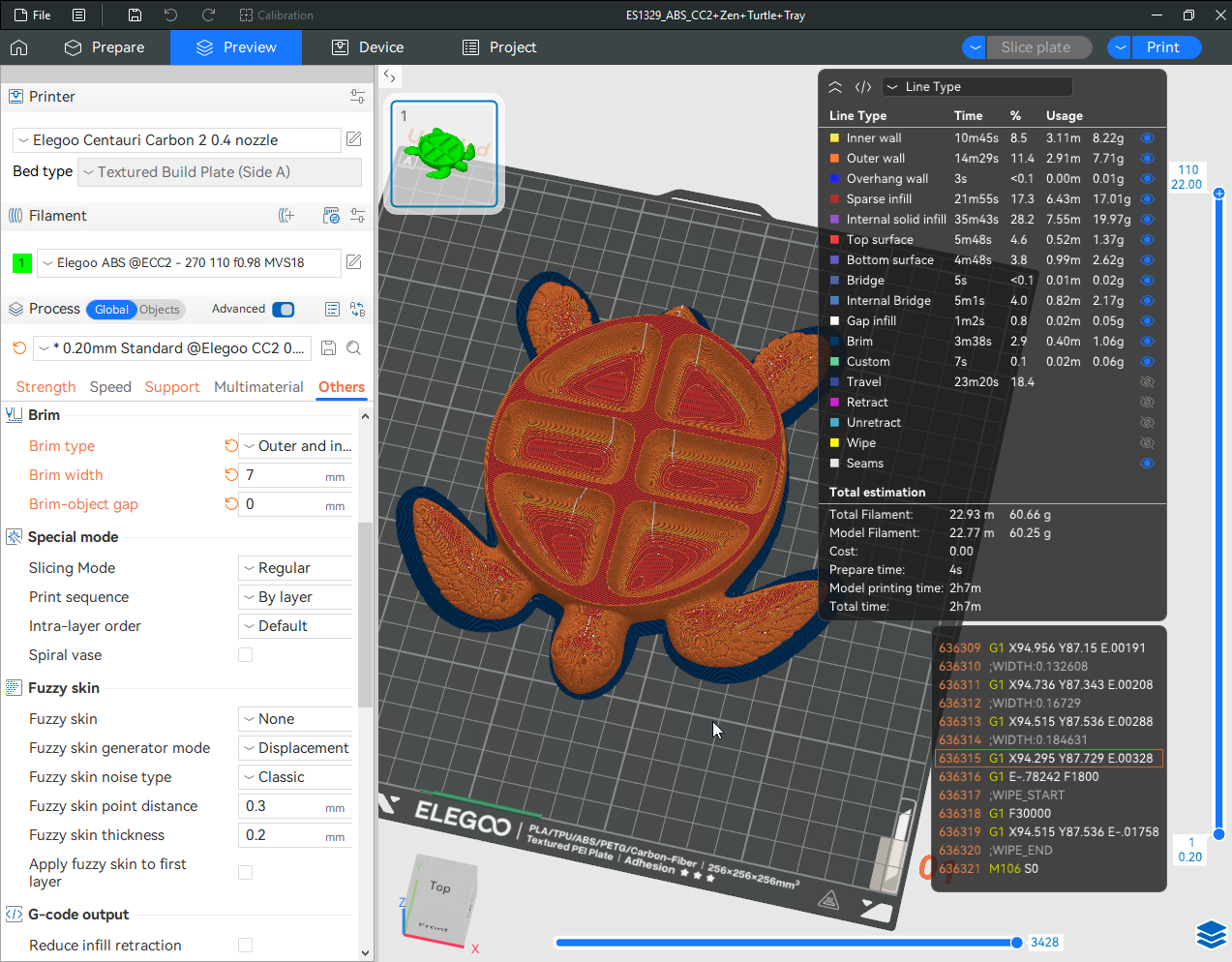Open the Print sequence dropdown
The image size is (1232, 962).
(295, 597)
